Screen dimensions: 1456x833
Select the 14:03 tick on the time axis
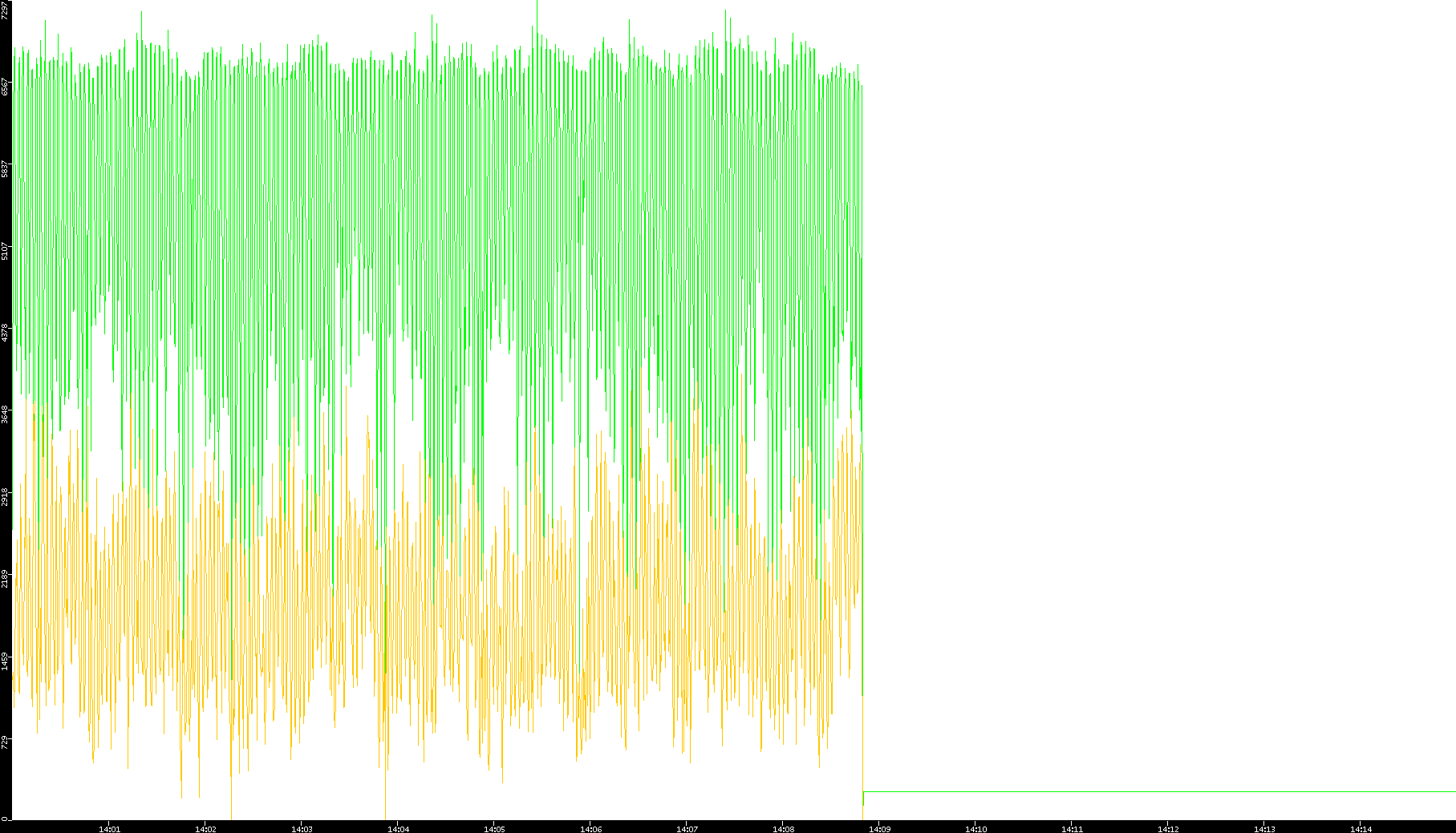pyautogui.click(x=302, y=828)
